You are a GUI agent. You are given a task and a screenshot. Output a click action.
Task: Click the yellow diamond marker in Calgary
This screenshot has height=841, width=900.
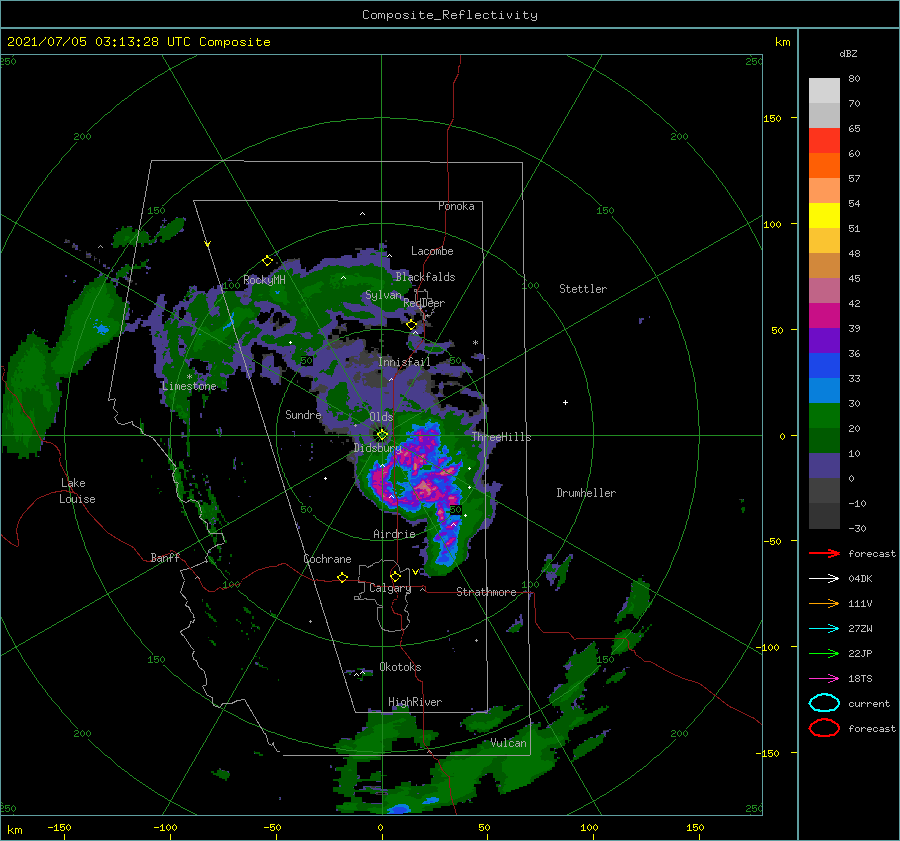pyautogui.click(x=395, y=576)
